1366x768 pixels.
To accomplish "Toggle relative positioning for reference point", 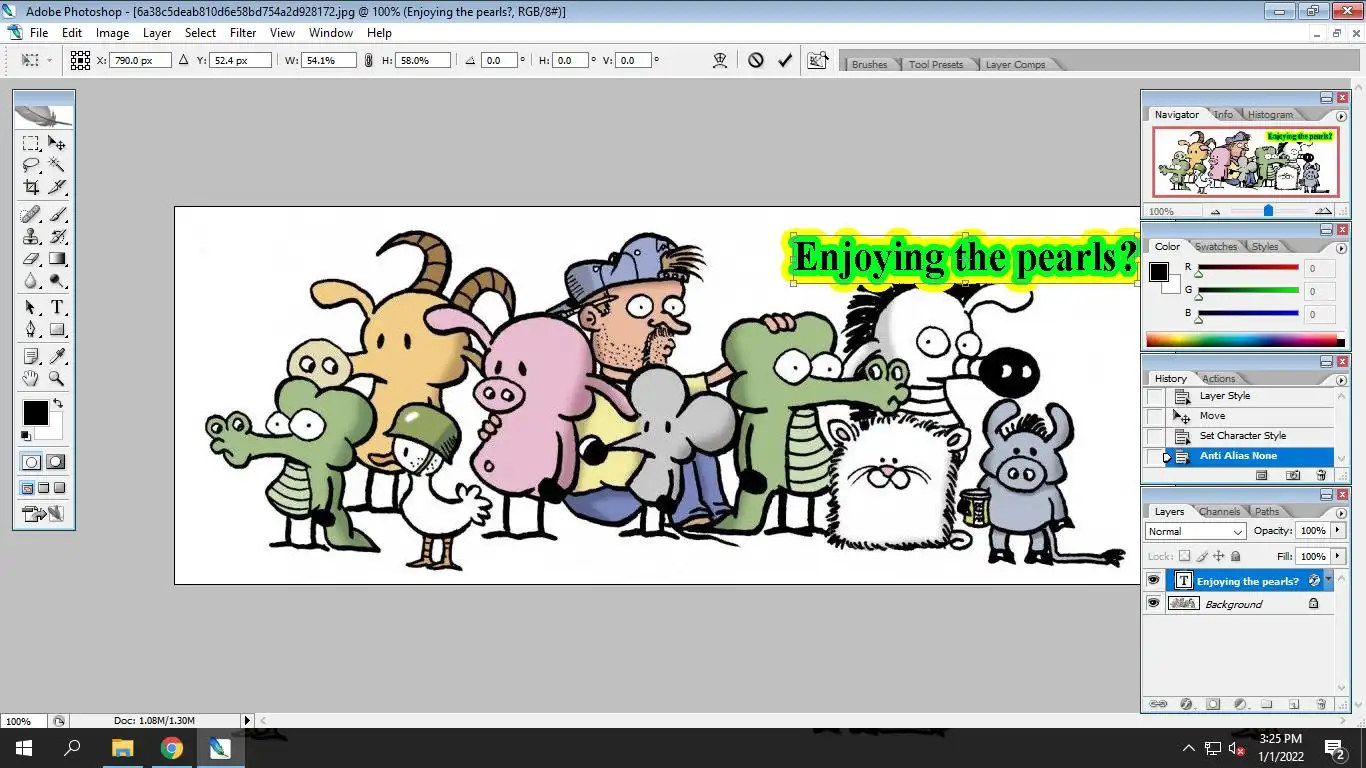I will [x=183, y=60].
